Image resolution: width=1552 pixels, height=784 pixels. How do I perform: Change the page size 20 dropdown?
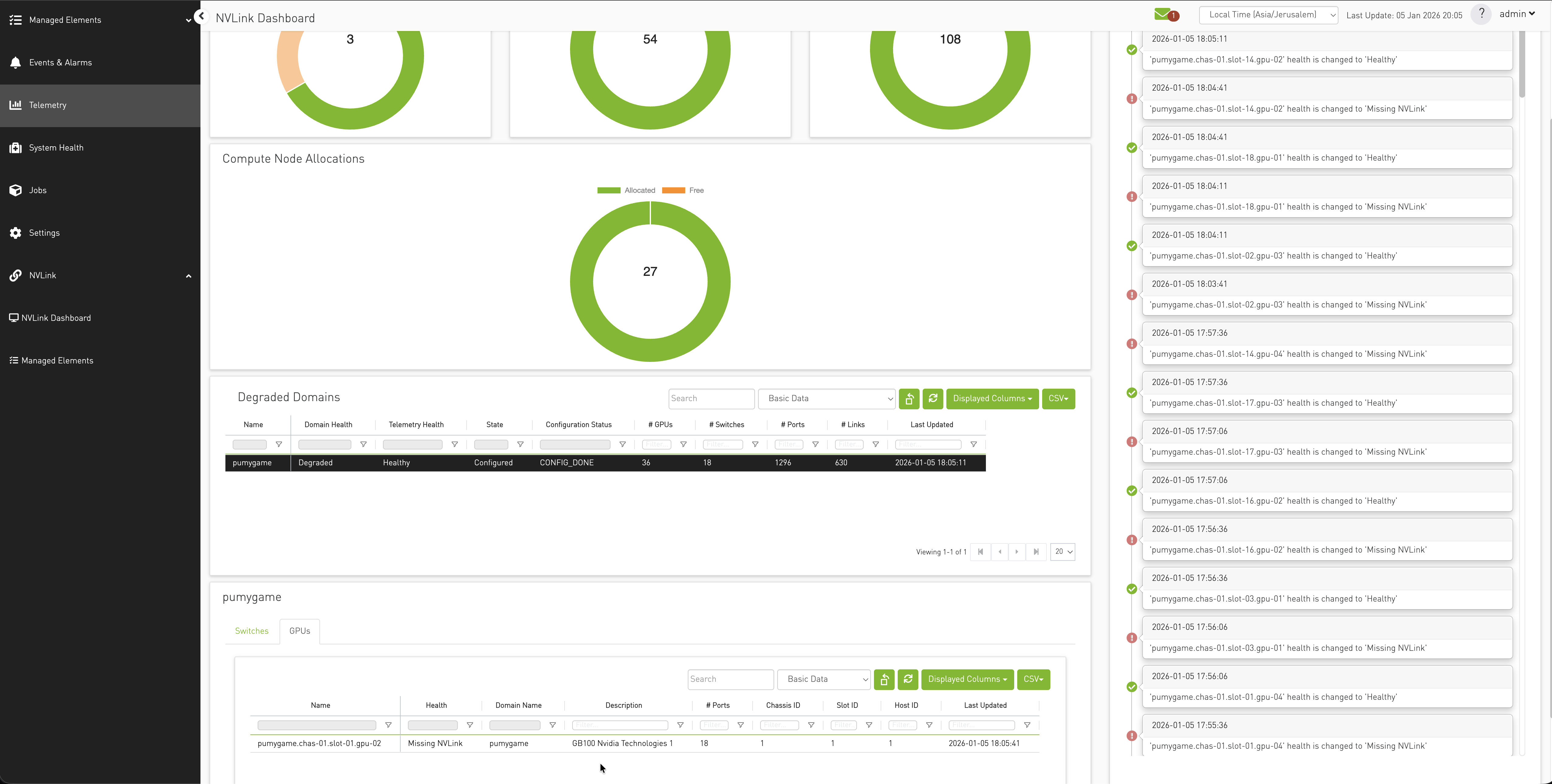tap(1062, 552)
